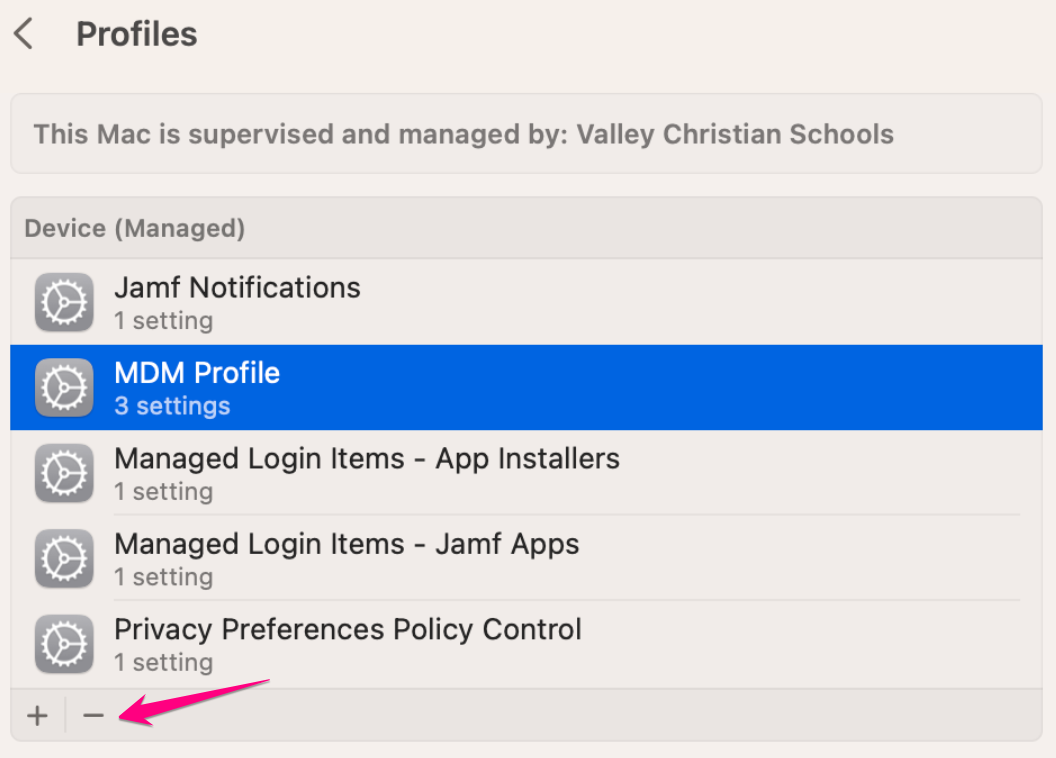This screenshot has width=1056, height=758.
Task: Click the MDM Profile gear icon
Action: pyautogui.click(x=64, y=388)
